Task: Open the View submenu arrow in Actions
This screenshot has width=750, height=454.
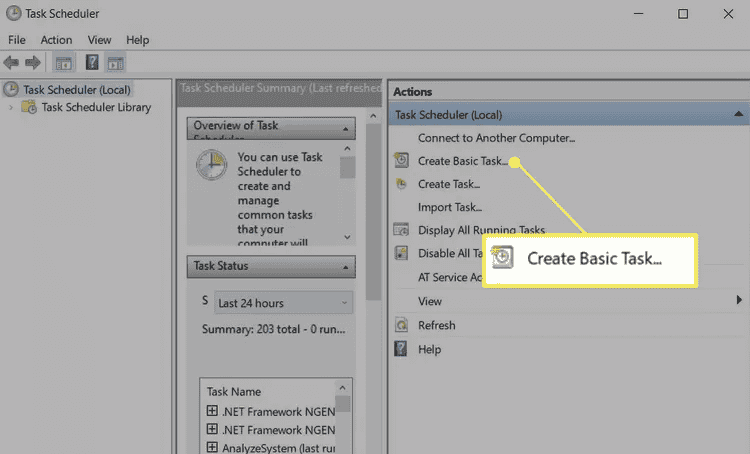Action: [739, 300]
